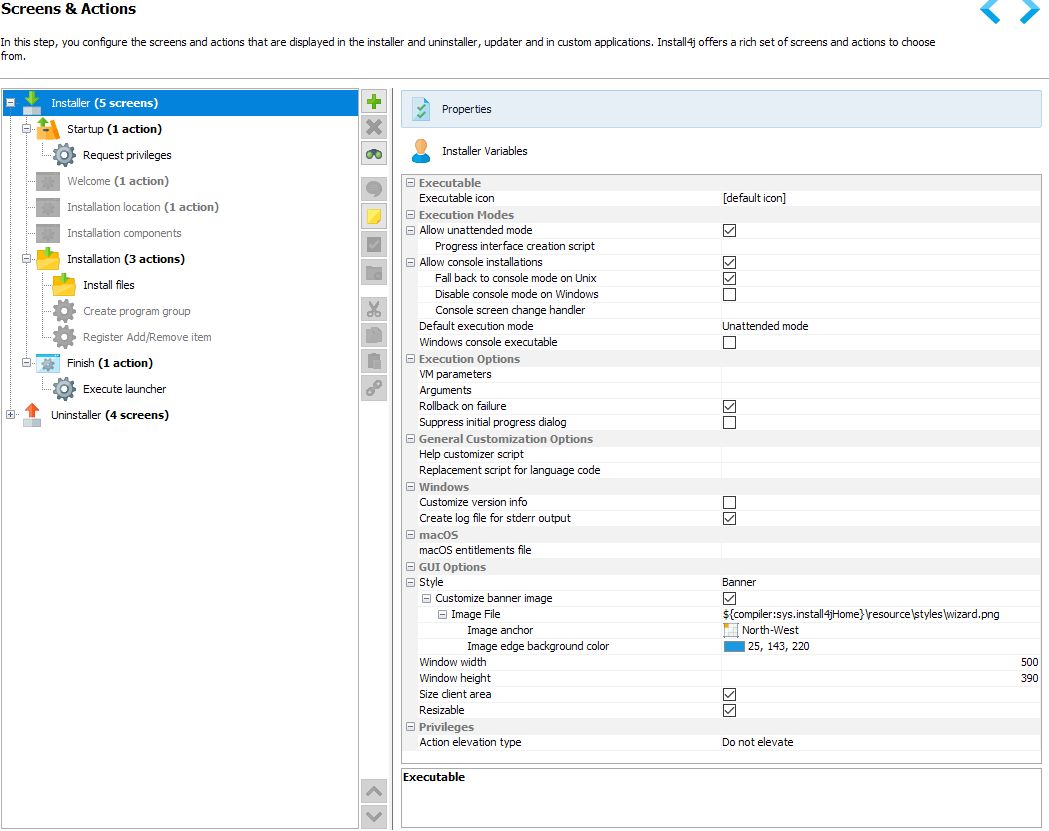Click the move down arrow button
The width and height of the screenshot is (1049, 831).
[374, 816]
